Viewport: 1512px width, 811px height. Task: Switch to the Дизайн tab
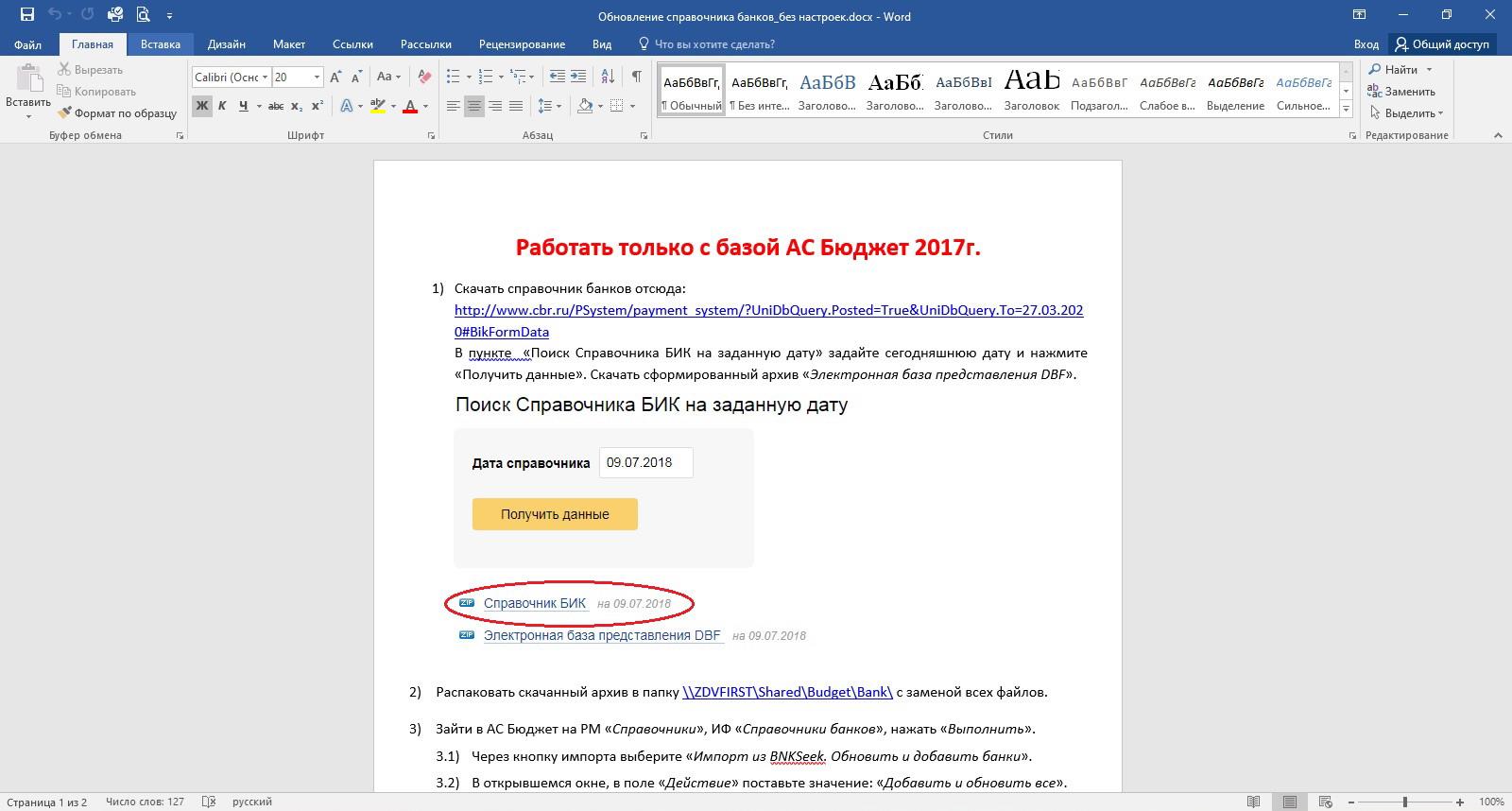point(227,44)
